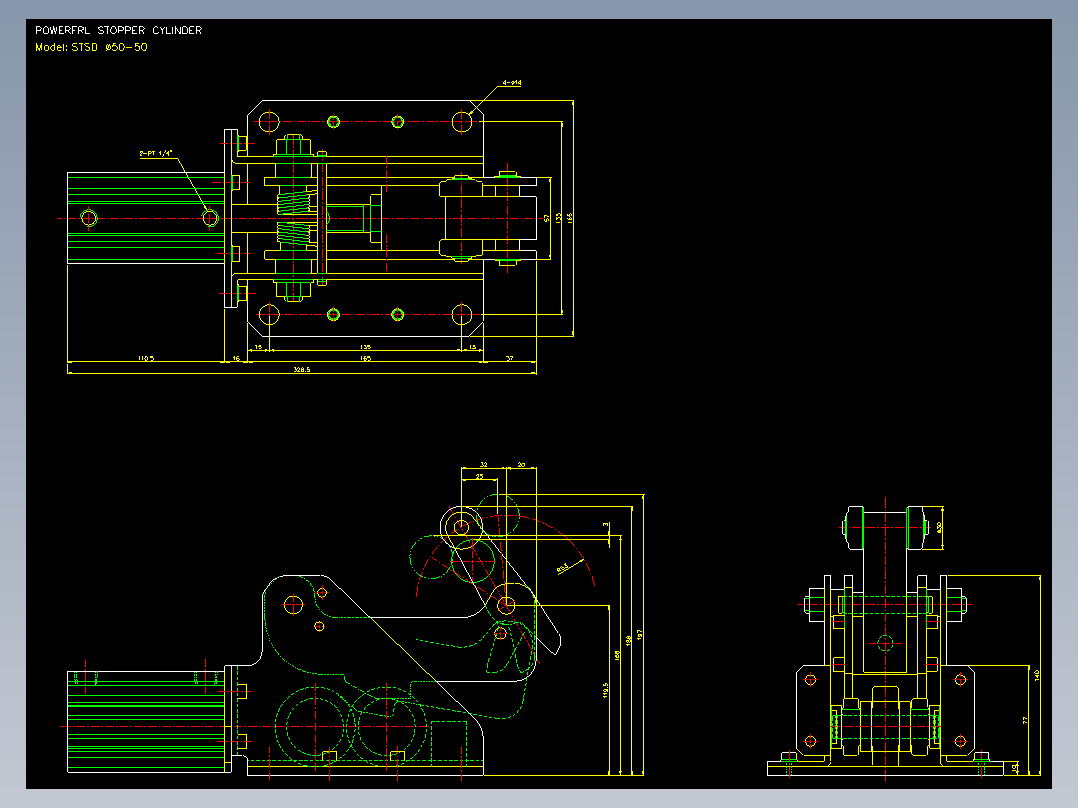Click the '57' vertical dimension text
Viewport: 1078px width, 808px height.
click(x=547, y=218)
